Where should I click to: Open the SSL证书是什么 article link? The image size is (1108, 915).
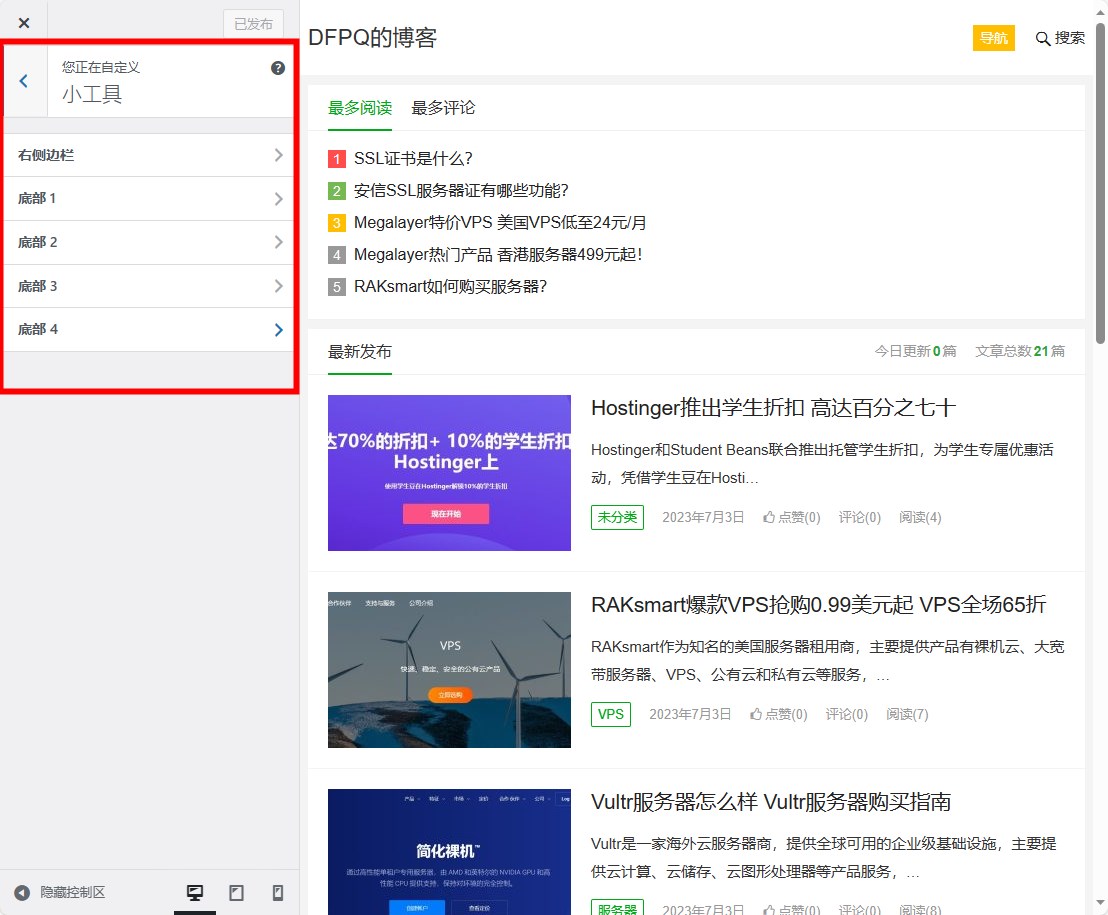click(412, 158)
